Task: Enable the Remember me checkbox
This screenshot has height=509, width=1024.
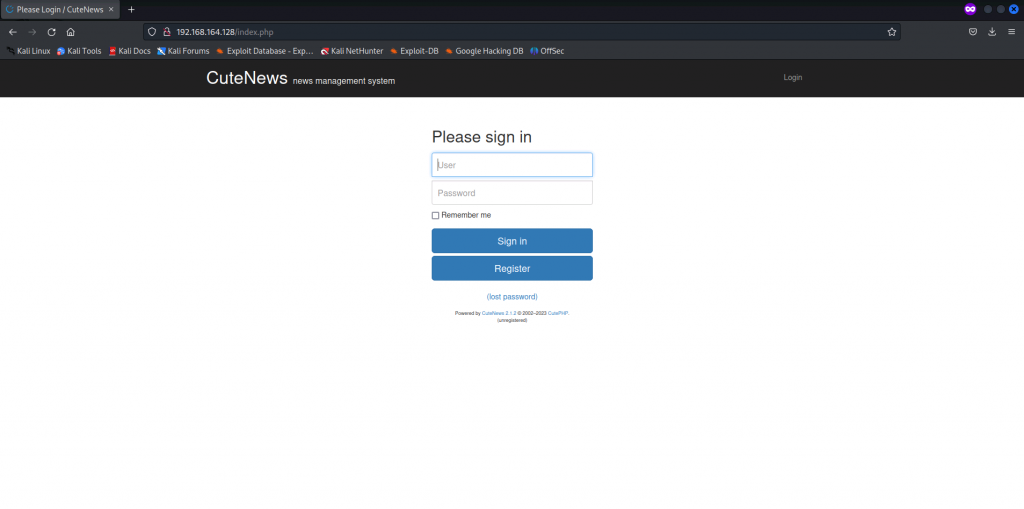Action: [436, 216]
